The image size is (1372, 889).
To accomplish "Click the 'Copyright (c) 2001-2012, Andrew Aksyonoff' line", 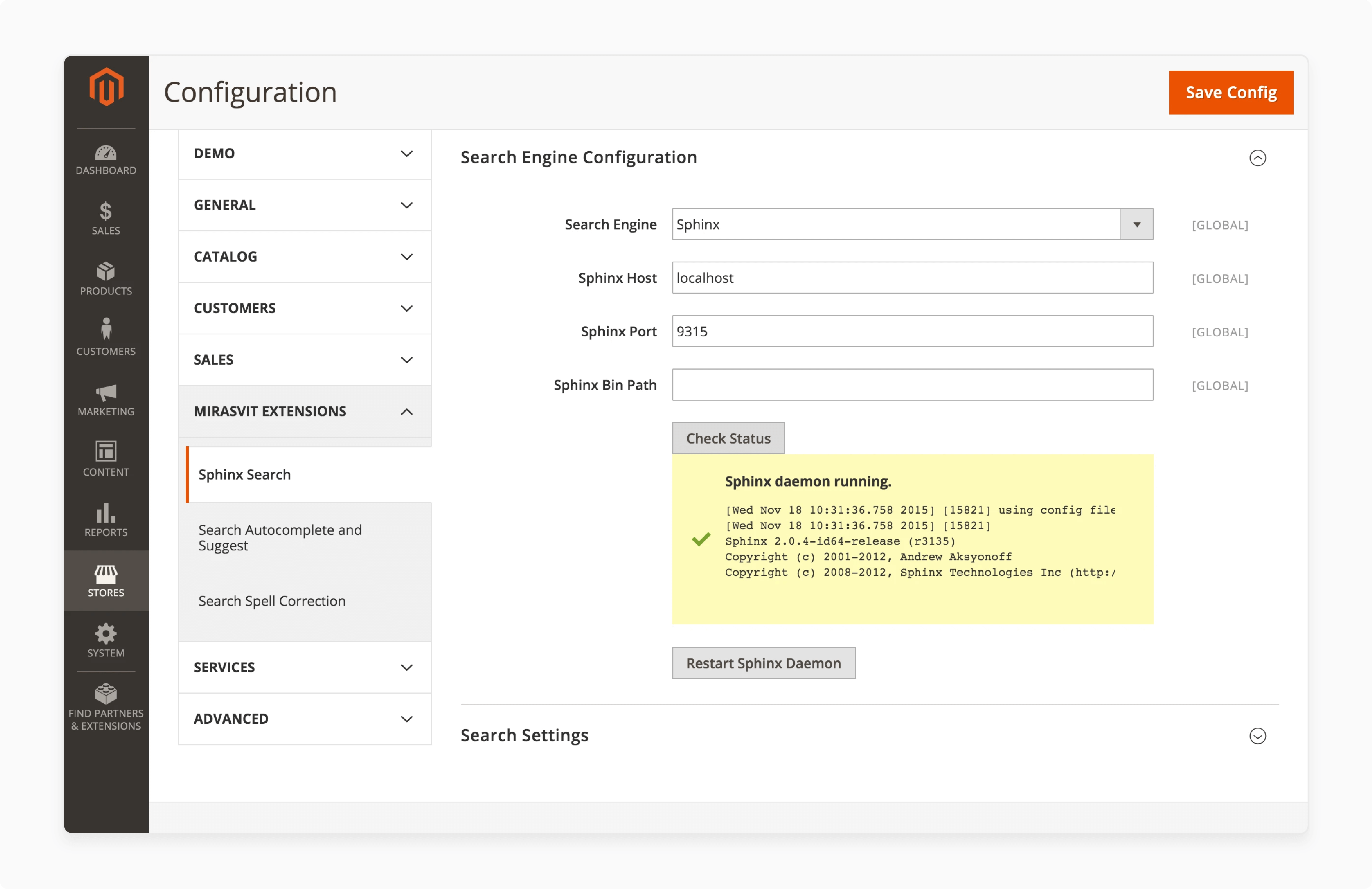I will 868,557.
